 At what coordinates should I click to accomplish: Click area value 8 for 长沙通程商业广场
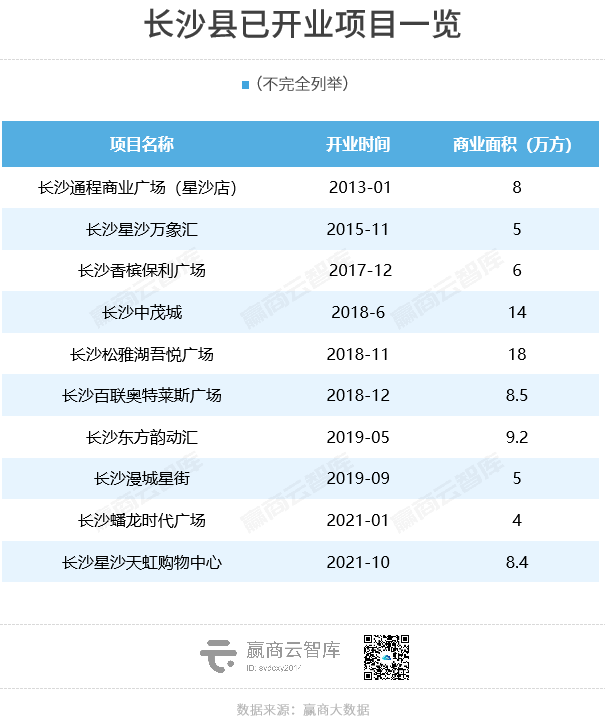coord(517,187)
